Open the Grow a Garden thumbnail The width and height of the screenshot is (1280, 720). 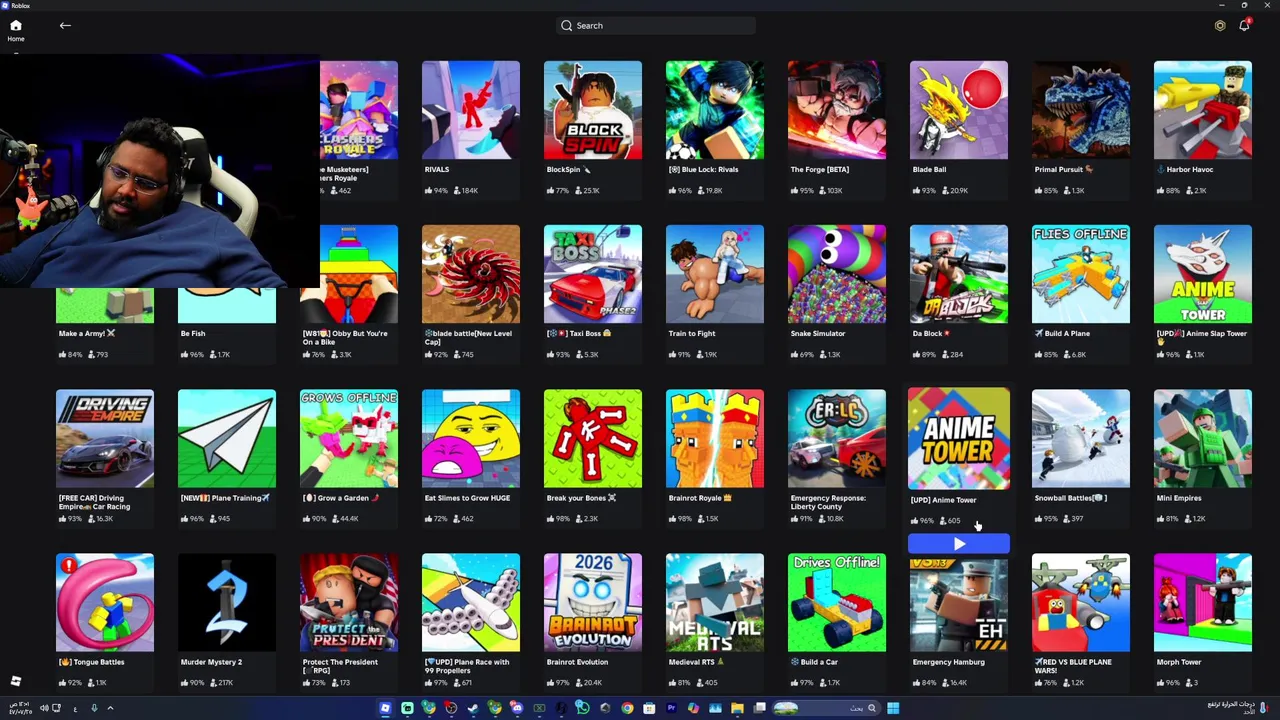coord(349,438)
